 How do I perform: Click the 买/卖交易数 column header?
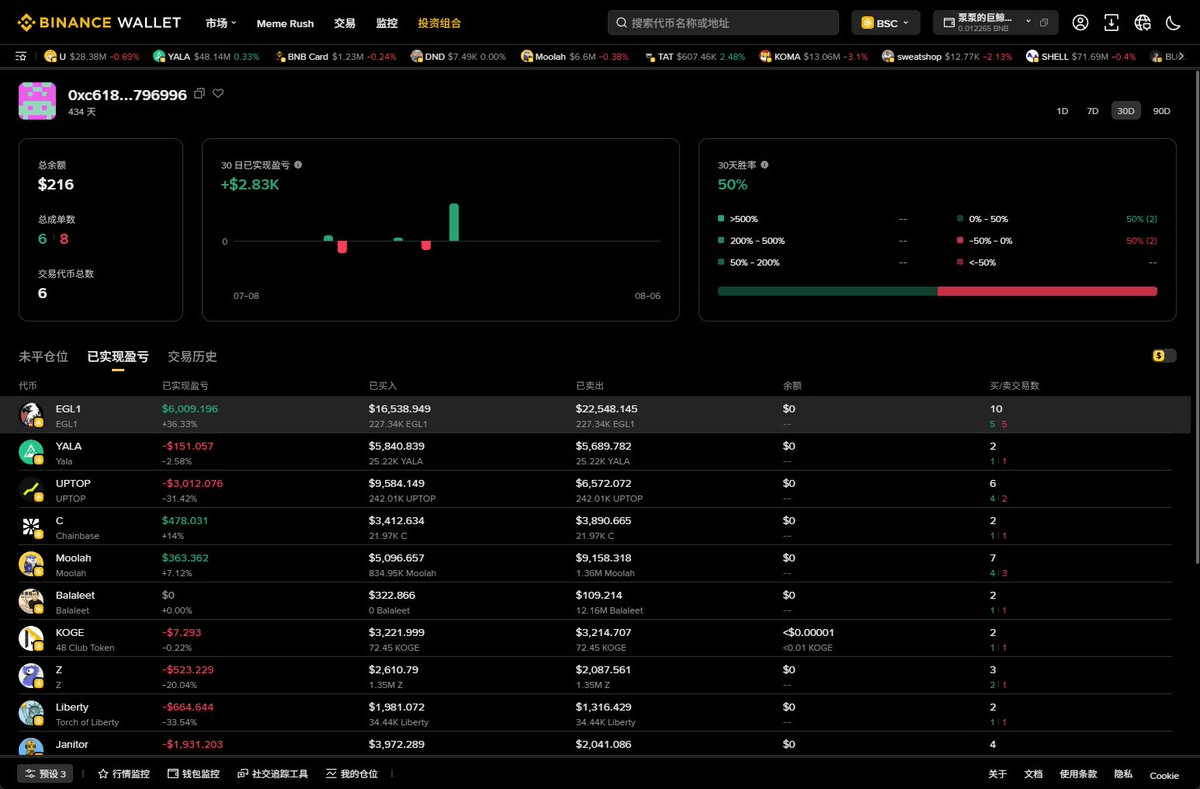coord(1014,385)
